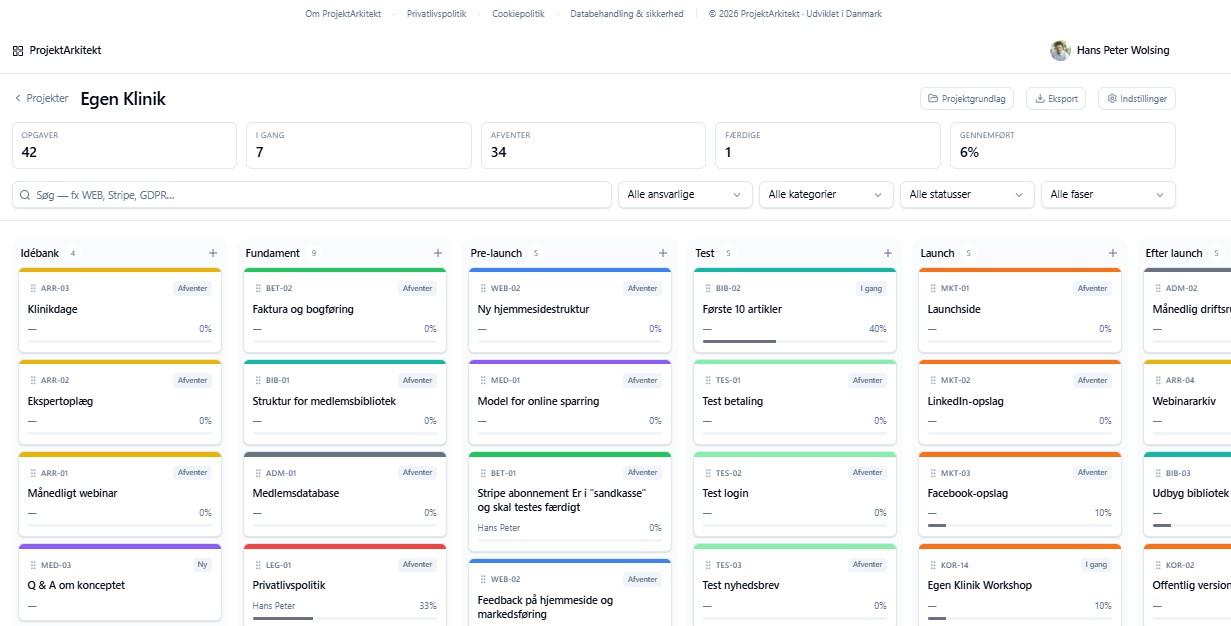Click the Eksport button
The height and width of the screenshot is (626, 1231).
1056,99
